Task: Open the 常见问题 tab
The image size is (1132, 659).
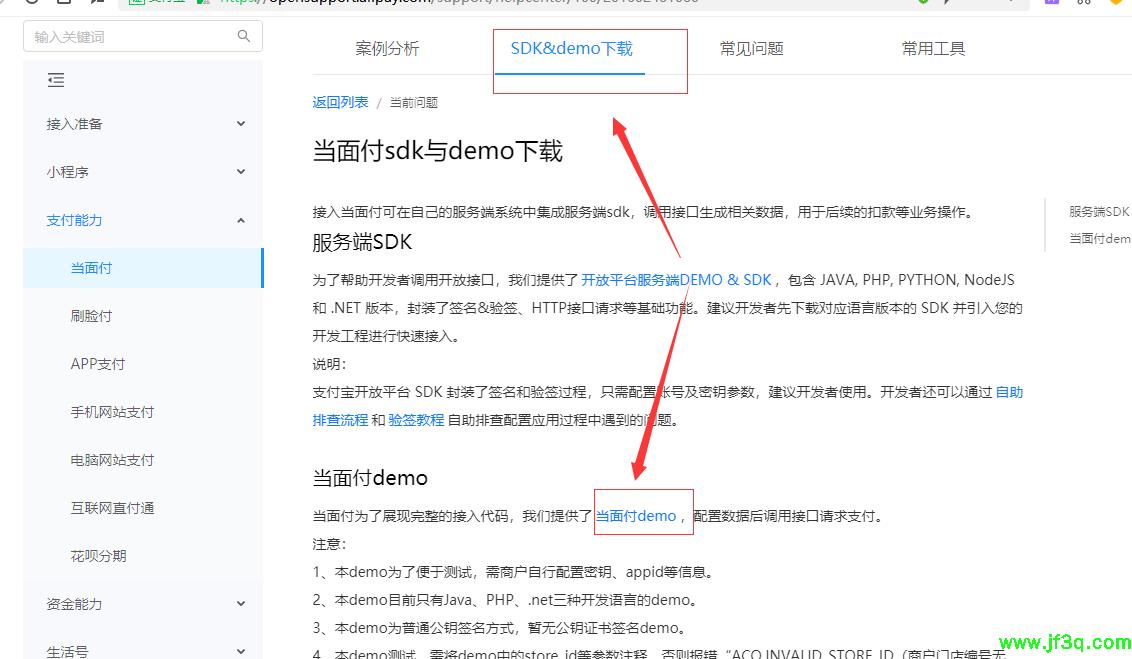Action: click(751, 49)
